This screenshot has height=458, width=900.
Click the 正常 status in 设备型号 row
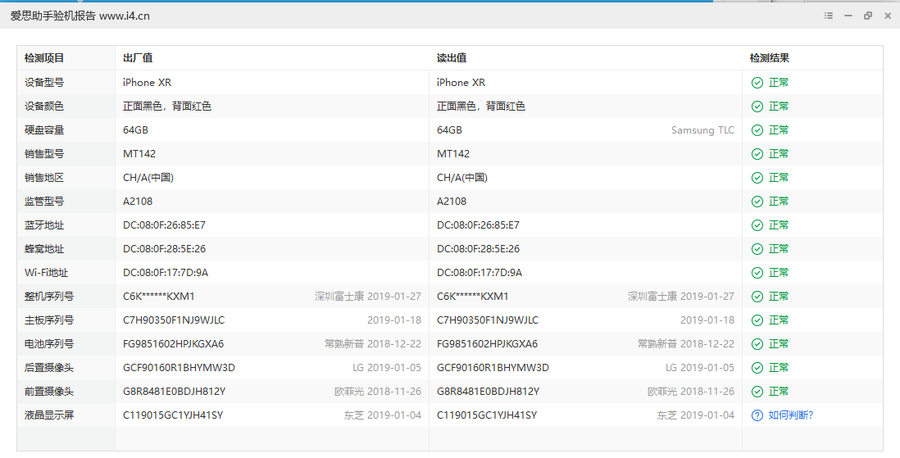click(778, 83)
